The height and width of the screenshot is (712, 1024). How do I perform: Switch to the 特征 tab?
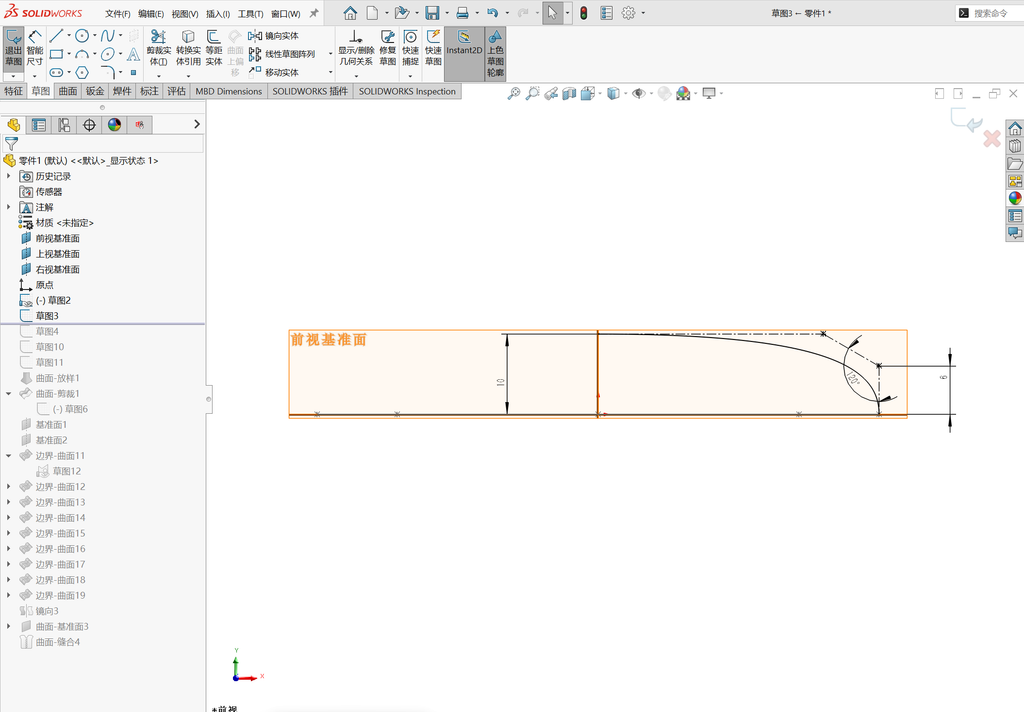pos(14,91)
